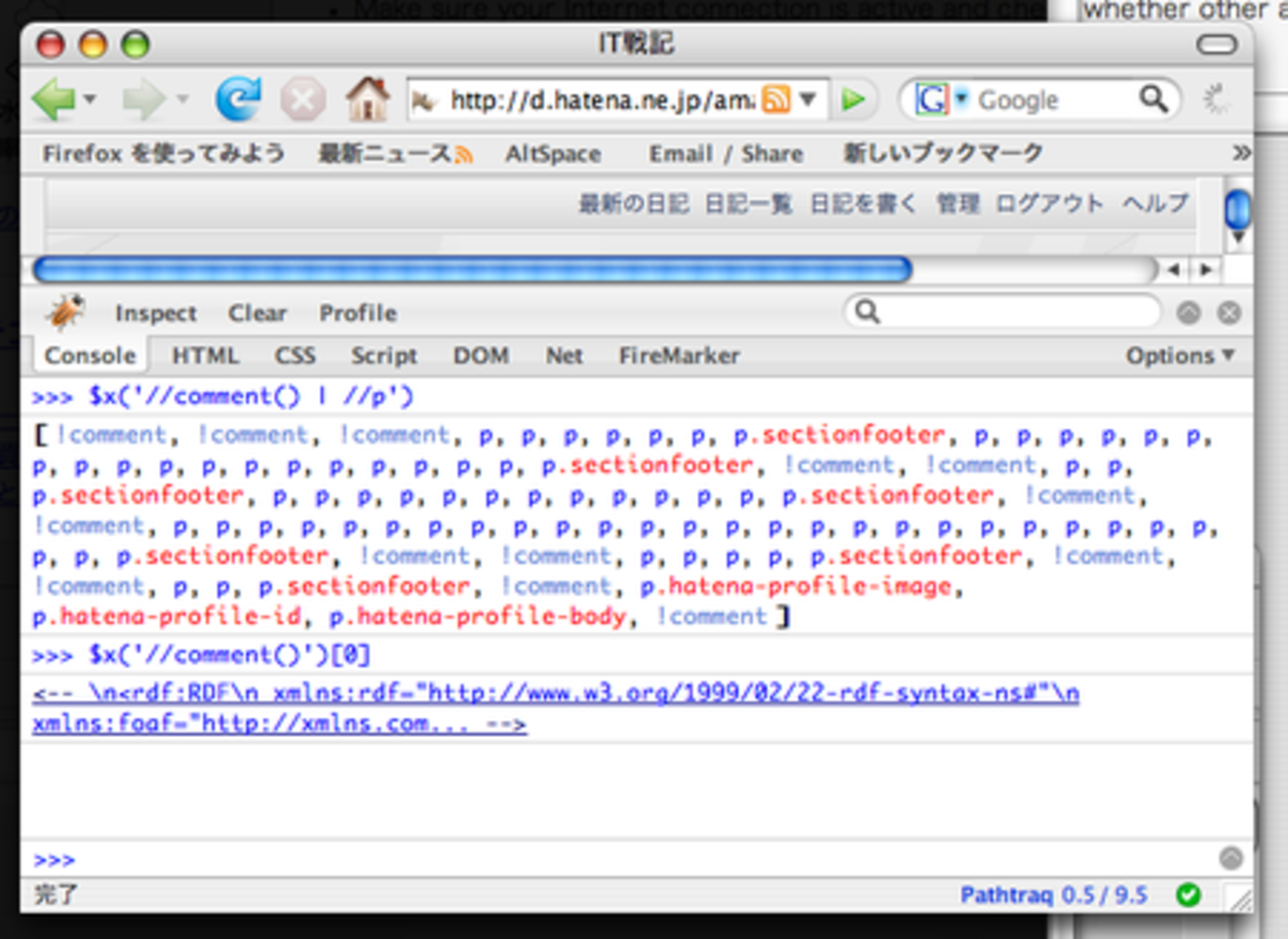This screenshot has width=1288, height=939.
Task: Click the Pathtraq 0.5 / 9.5 status entry
Action: point(1053,895)
